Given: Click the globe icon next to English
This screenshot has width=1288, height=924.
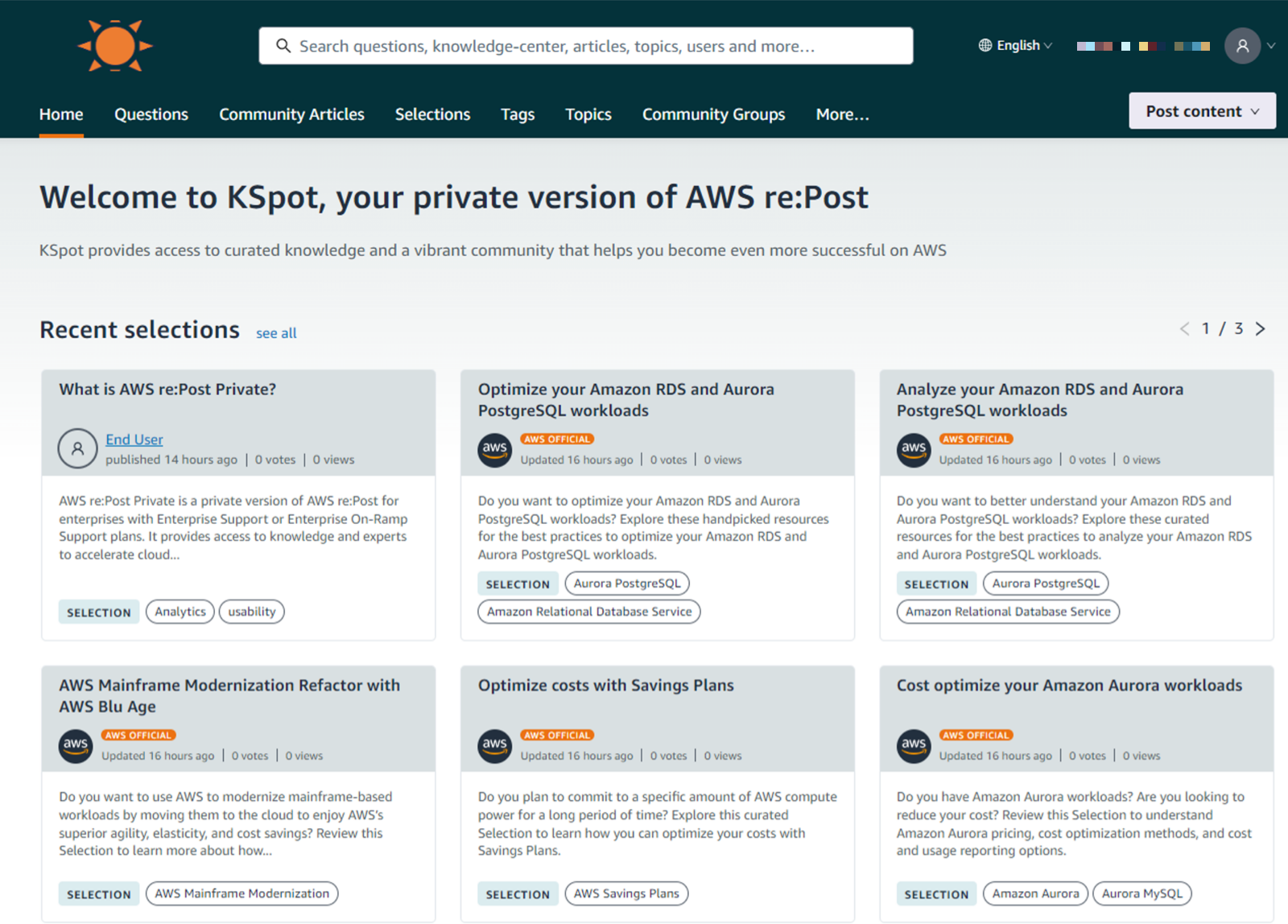Looking at the screenshot, I should (x=984, y=46).
